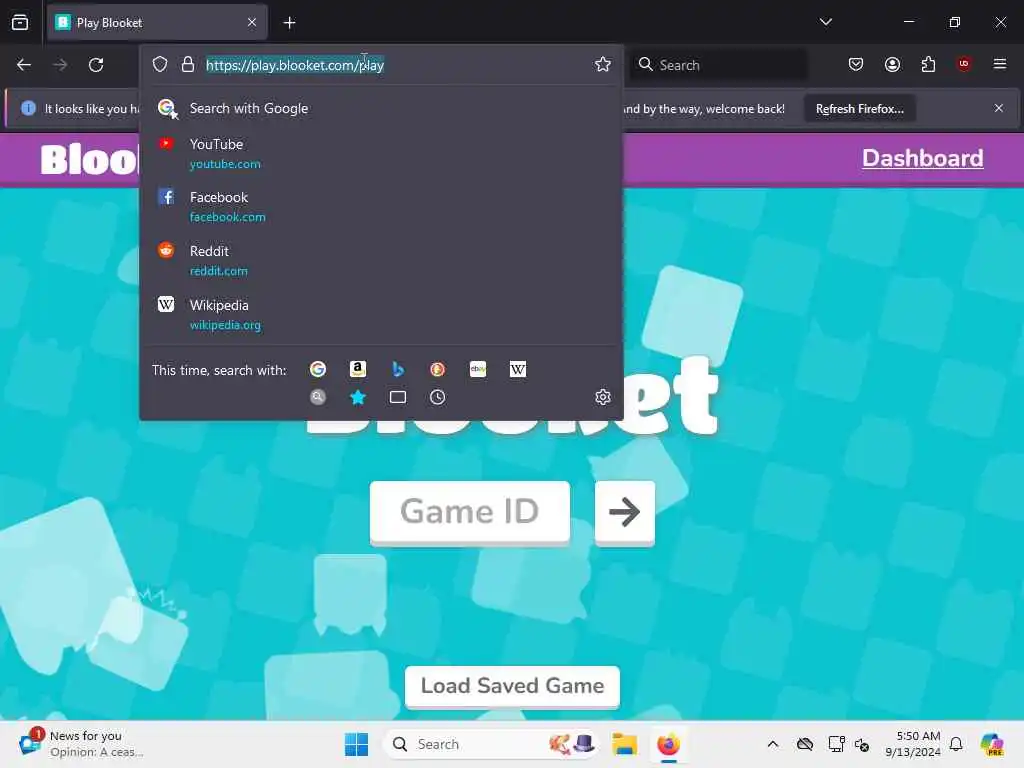The width and height of the screenshot is (1024, 768).
Task: Click the Firefox Search box in the toolbar
Action: pos(718,65)
